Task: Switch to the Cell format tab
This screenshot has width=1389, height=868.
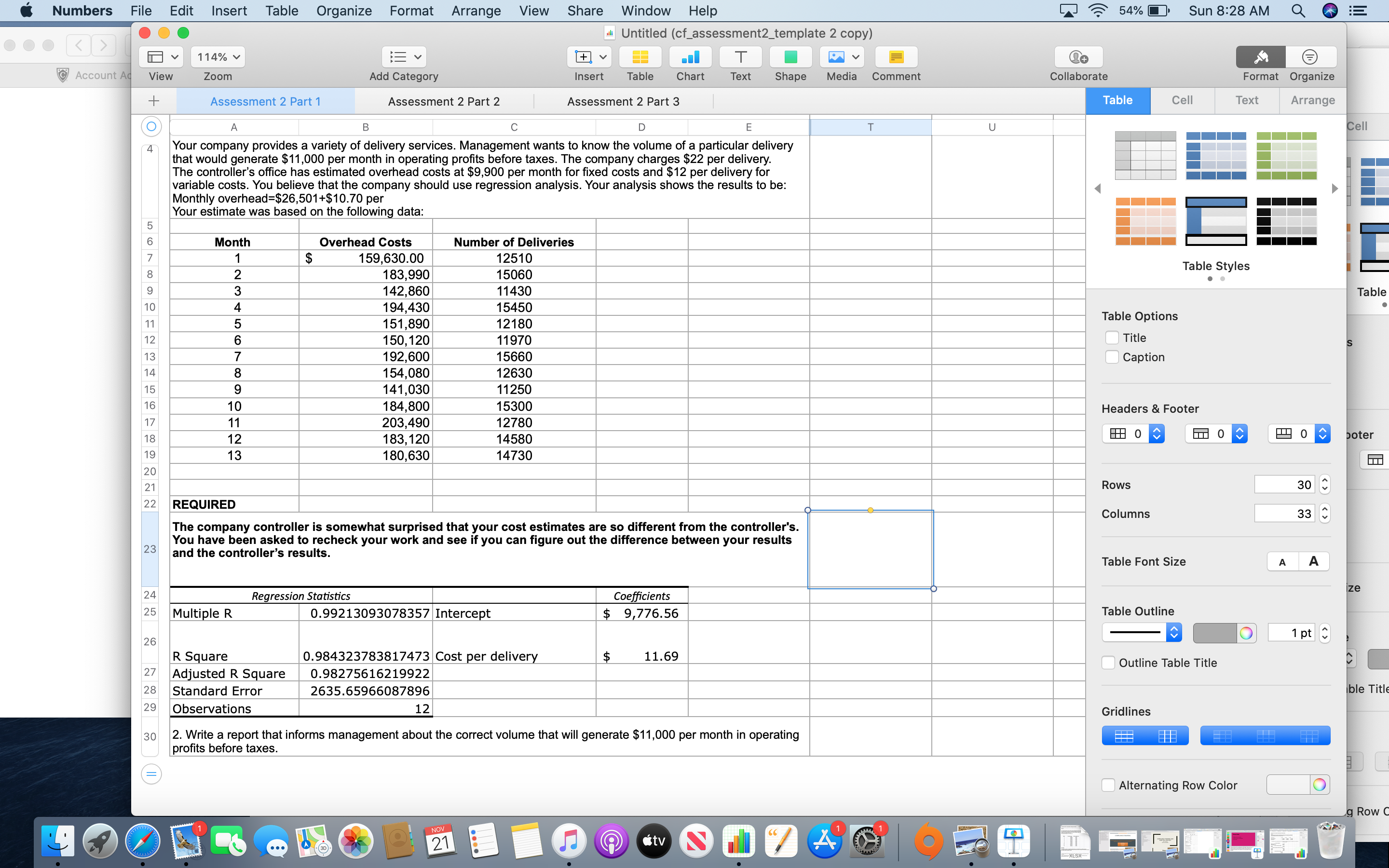Action: (1183, 100)
